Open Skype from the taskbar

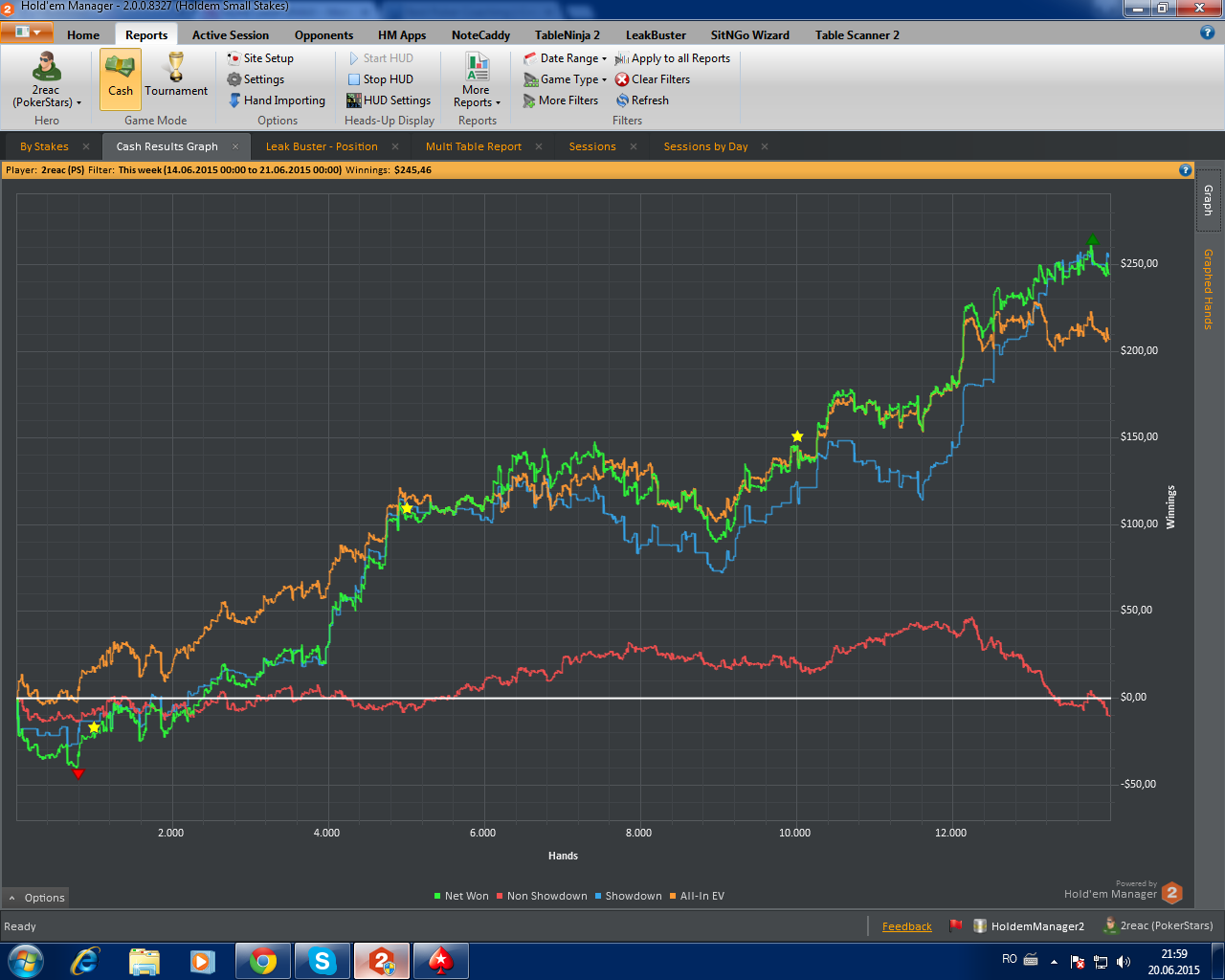pos(323,961)
